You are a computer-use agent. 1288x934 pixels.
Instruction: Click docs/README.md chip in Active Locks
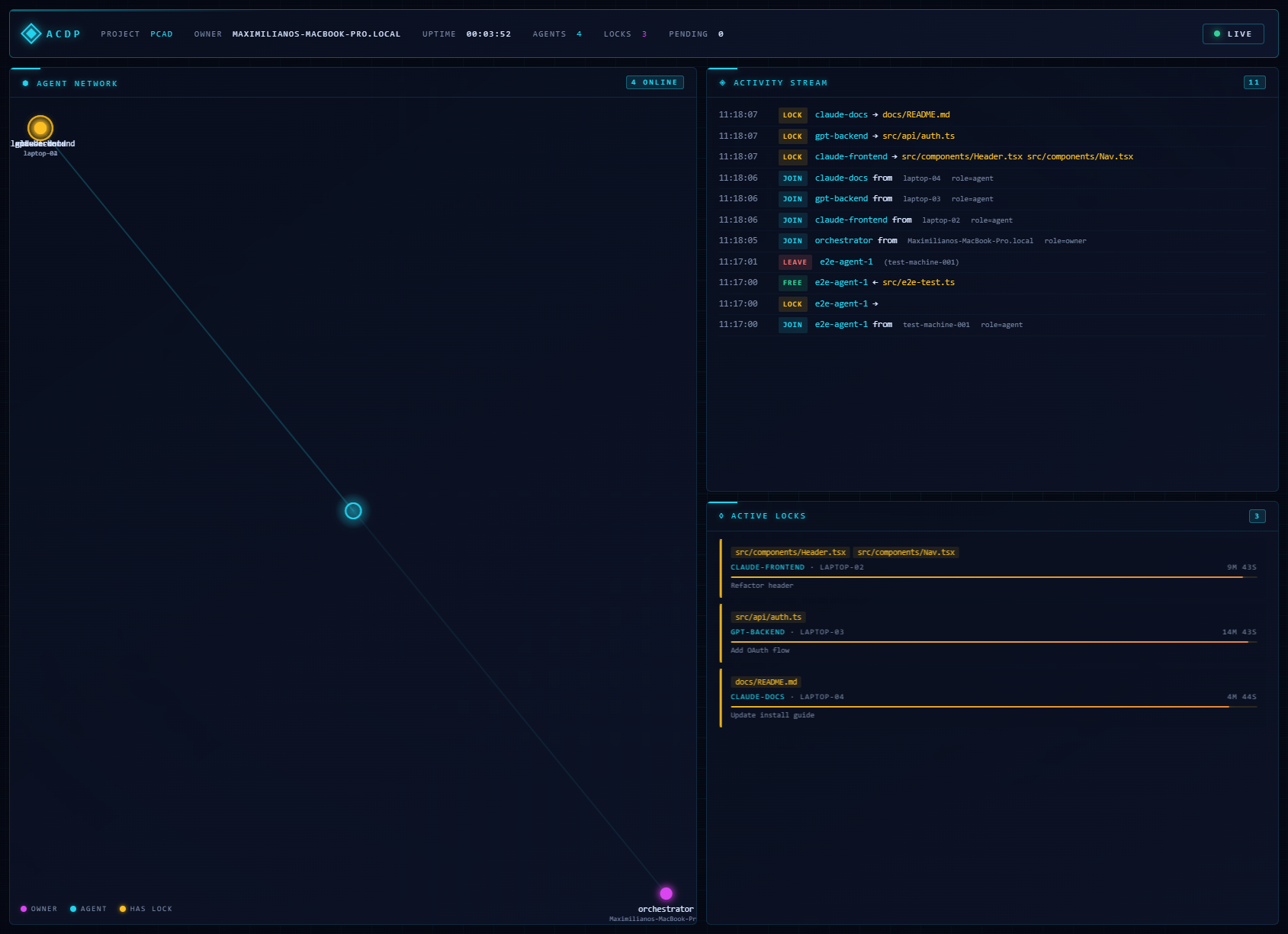coord(766,682)
